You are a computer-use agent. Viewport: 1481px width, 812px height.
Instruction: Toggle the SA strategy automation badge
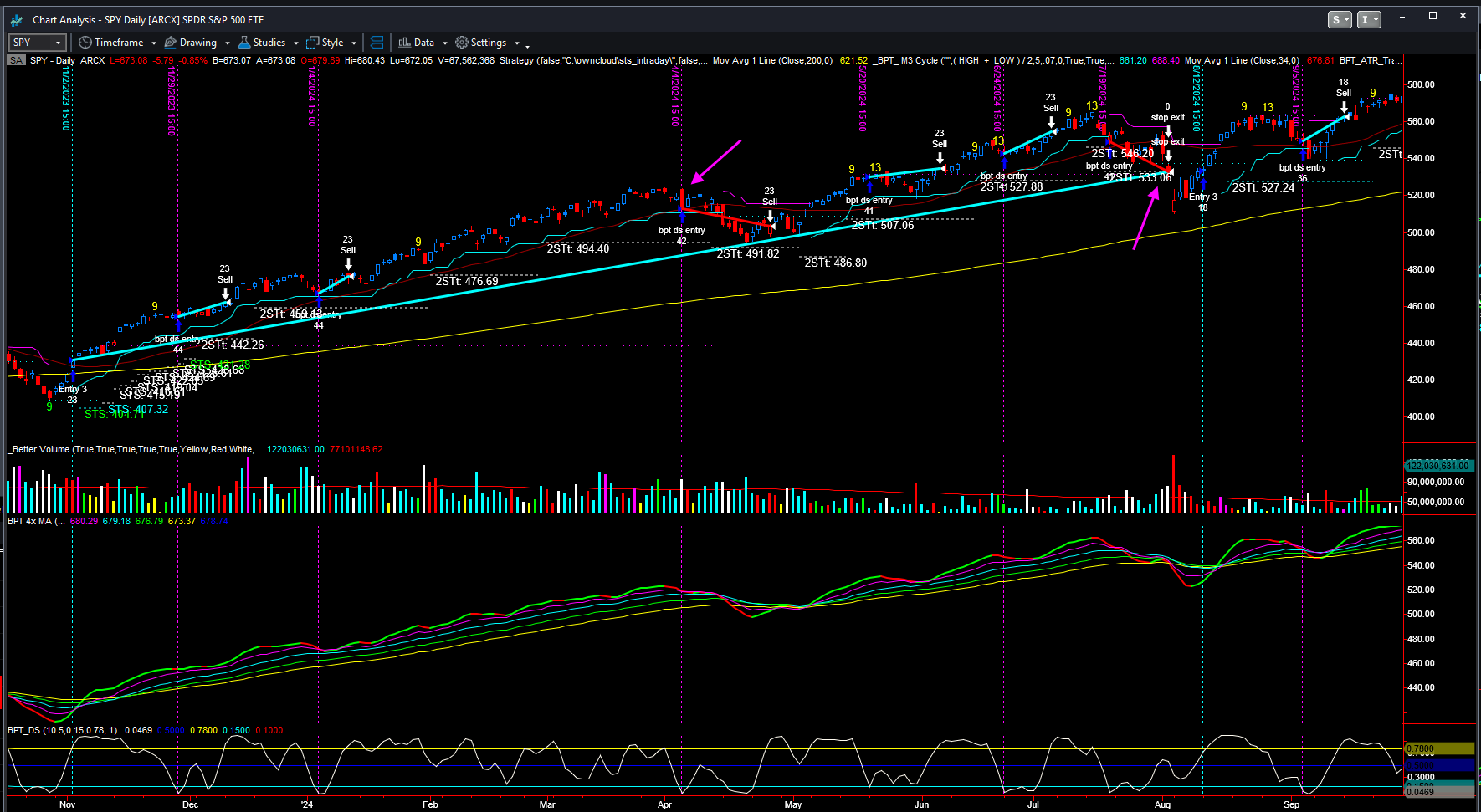(x=16, y=60)
